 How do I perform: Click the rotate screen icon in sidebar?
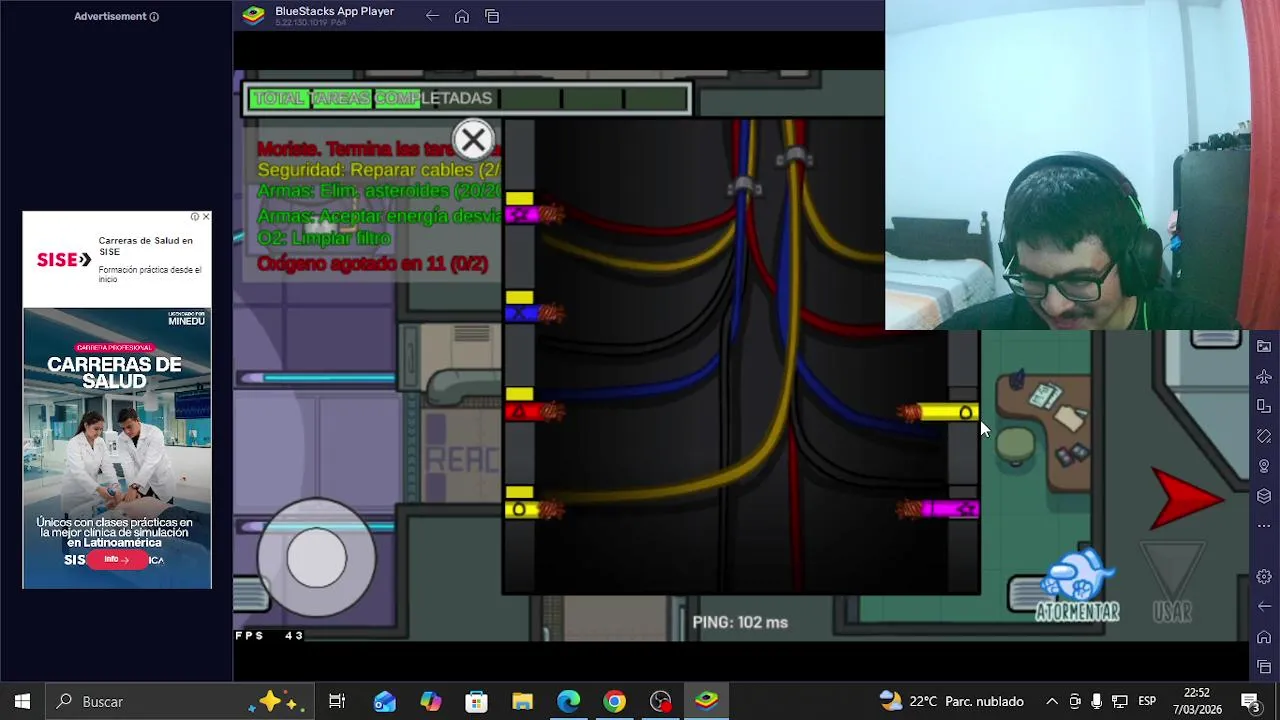tap(1264, 436)
